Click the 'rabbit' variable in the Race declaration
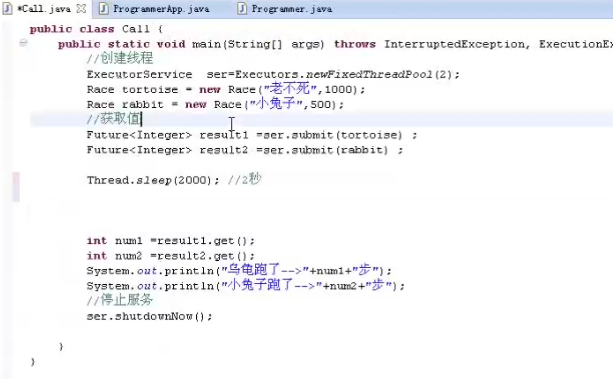Viewport: 613px width, 379px height. (143, 105)
